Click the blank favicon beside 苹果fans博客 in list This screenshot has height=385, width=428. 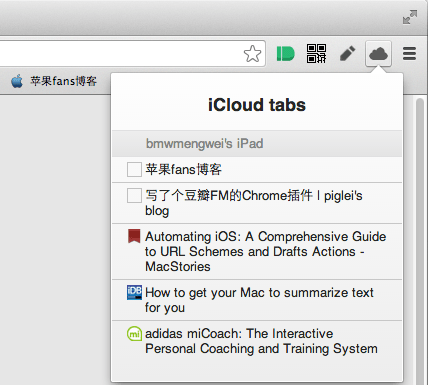click(x=134, y=169)
